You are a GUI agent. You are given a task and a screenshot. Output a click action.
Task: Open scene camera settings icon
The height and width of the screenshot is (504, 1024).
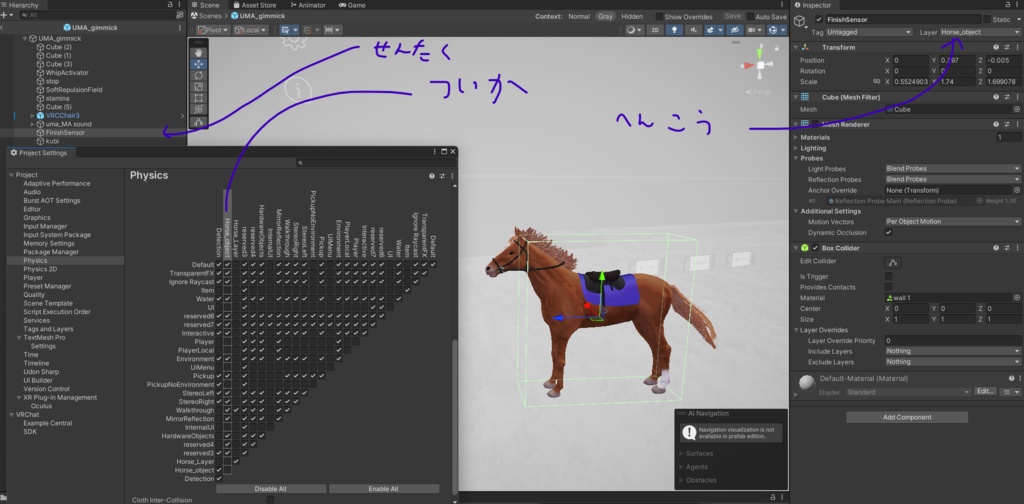coord(755,30)
